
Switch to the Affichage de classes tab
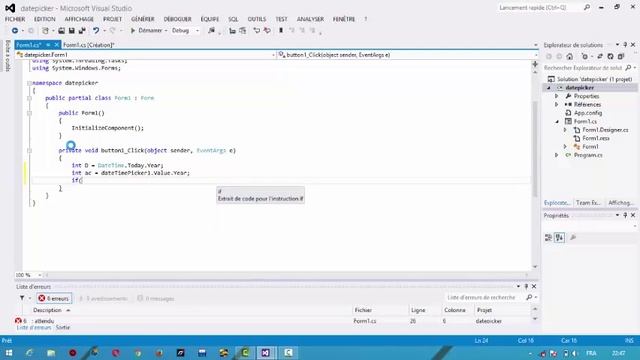pyautogui.click(x=620, y=203)
